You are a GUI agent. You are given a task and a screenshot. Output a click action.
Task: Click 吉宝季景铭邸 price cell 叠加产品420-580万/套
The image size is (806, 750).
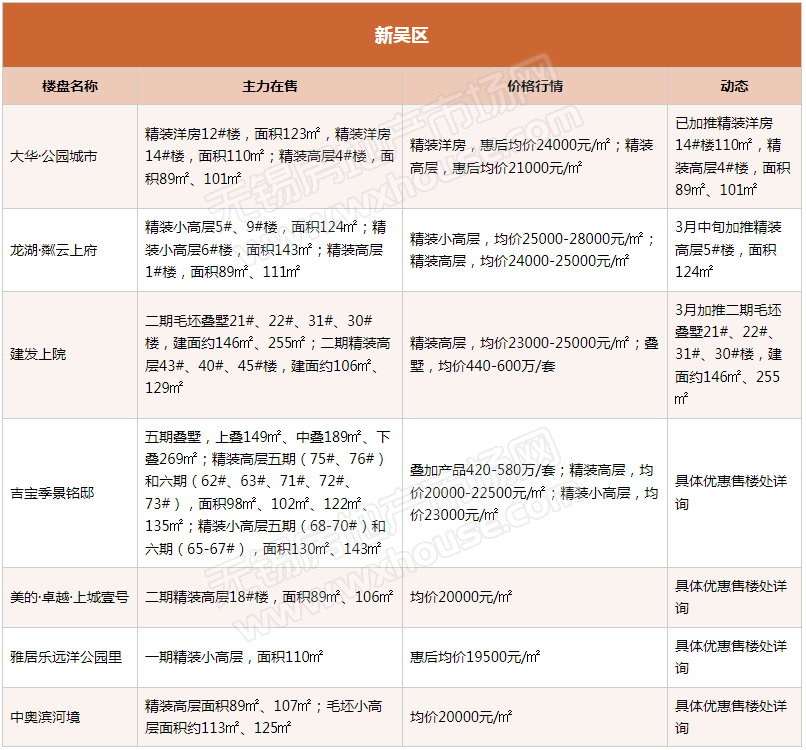coord(534,492)
